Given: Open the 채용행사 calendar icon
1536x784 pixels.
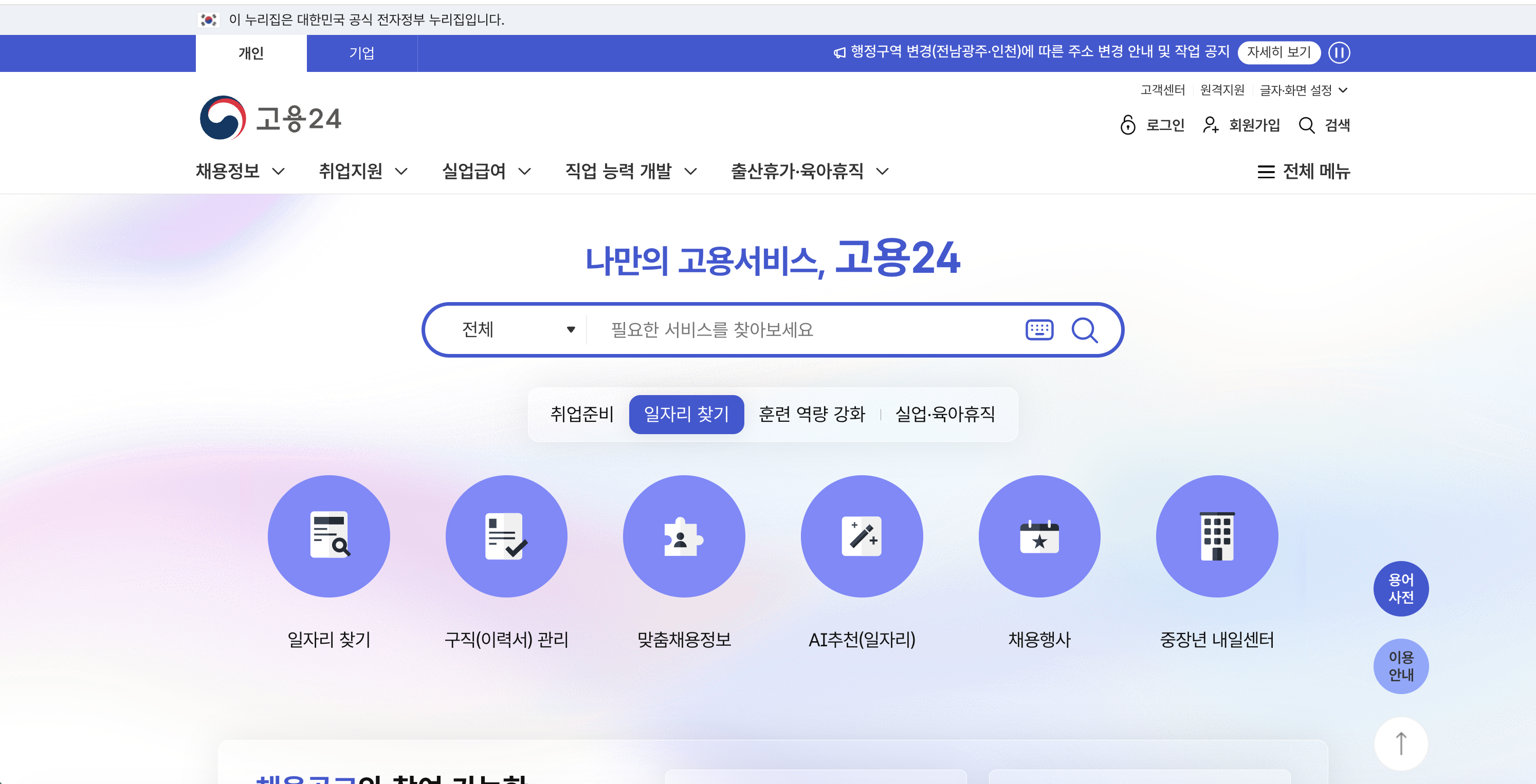Looking at the screenshot, I should tap(1039, 535).
